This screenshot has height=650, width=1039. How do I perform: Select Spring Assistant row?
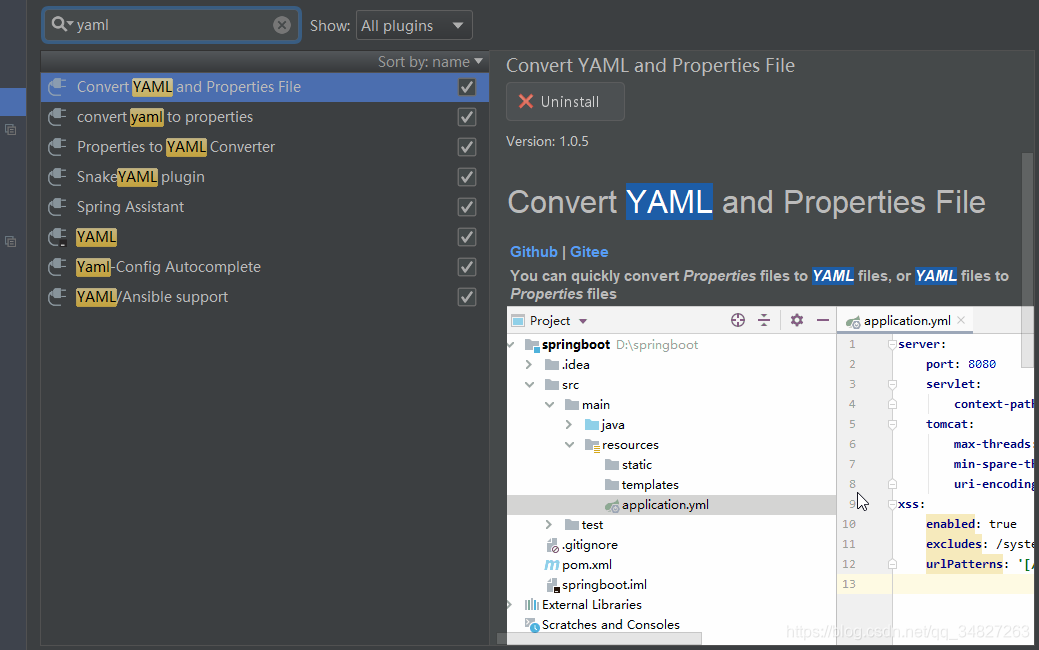click(x=264, y=207)
